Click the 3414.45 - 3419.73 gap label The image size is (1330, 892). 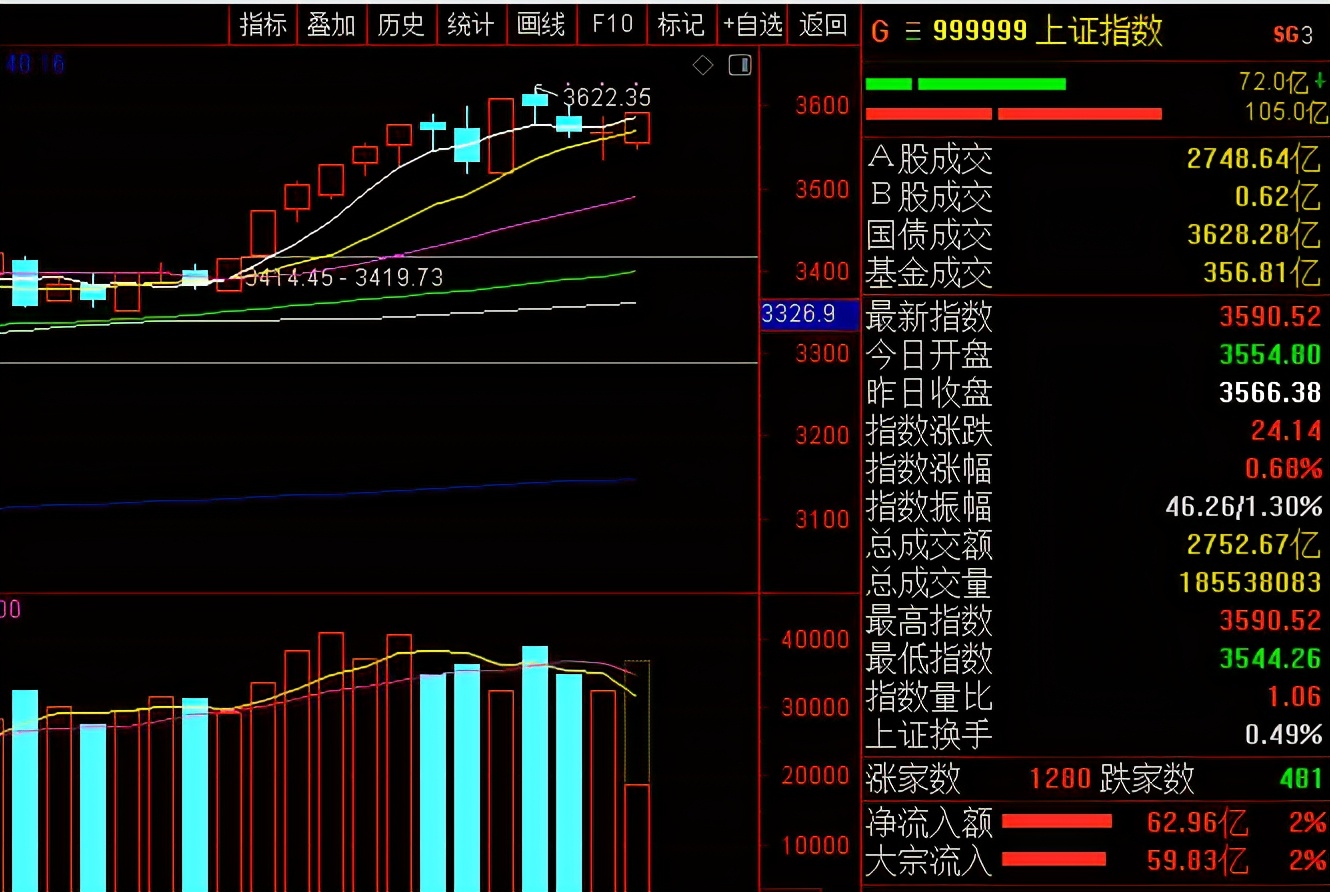pyautogui.click(x=344, y=277)
